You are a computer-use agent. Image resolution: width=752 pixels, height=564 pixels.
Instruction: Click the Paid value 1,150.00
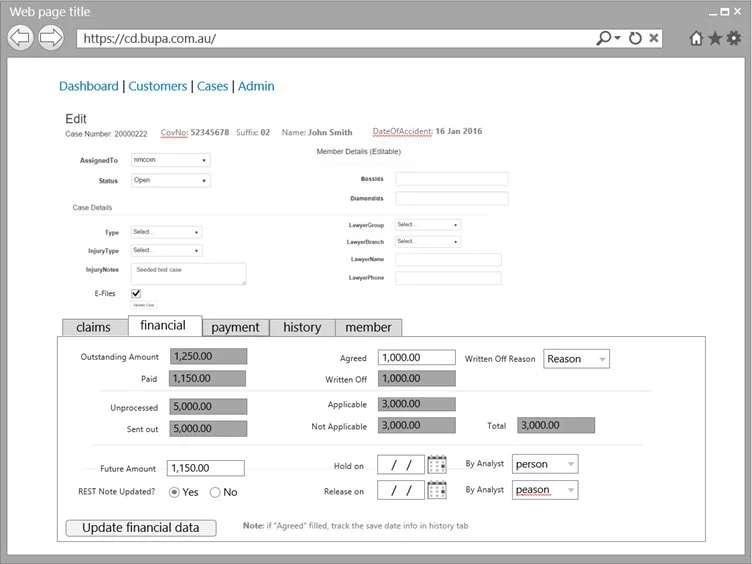click(x=207, y=378)
